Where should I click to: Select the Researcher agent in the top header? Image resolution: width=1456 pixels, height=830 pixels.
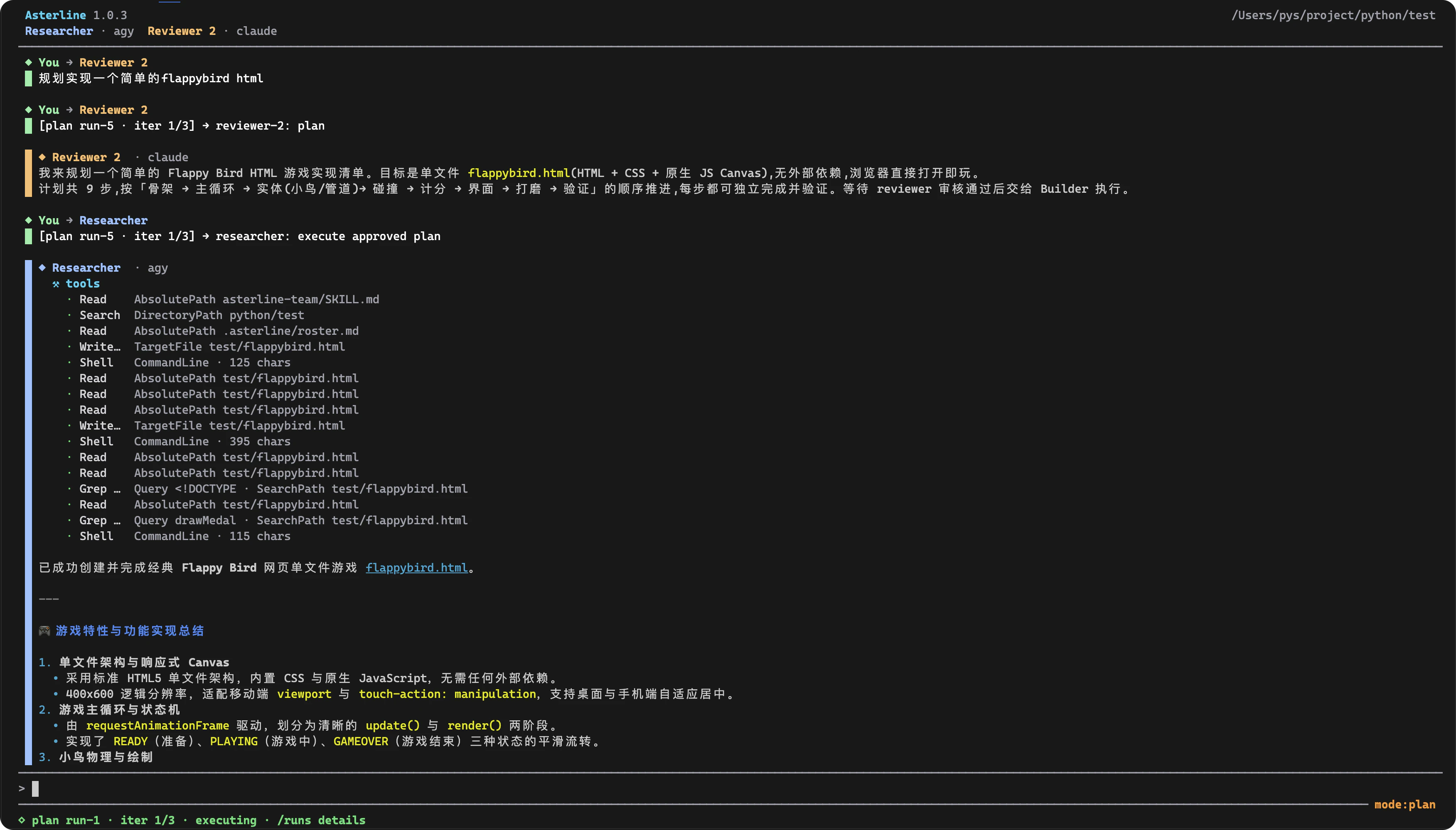coord(59,31)
